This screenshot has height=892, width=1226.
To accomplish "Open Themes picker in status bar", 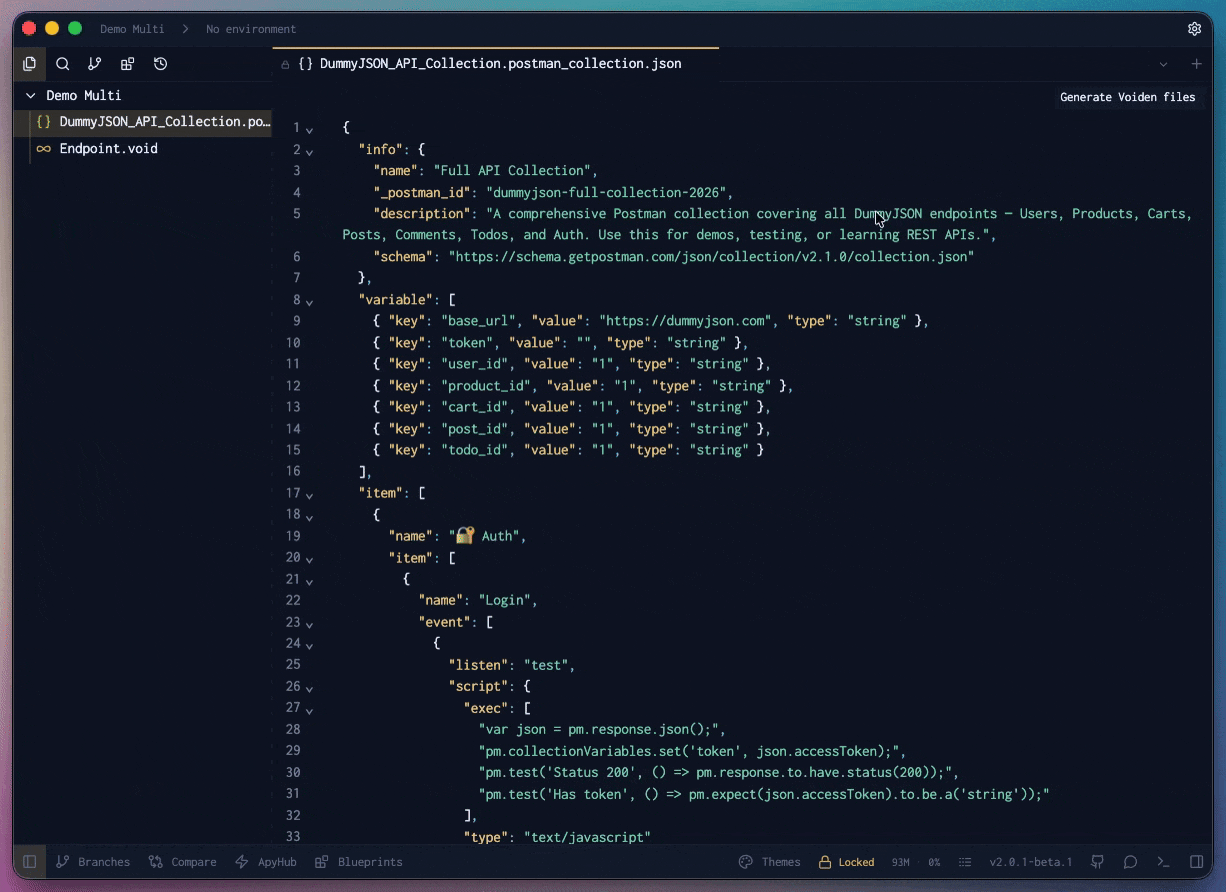I will 770,862.
